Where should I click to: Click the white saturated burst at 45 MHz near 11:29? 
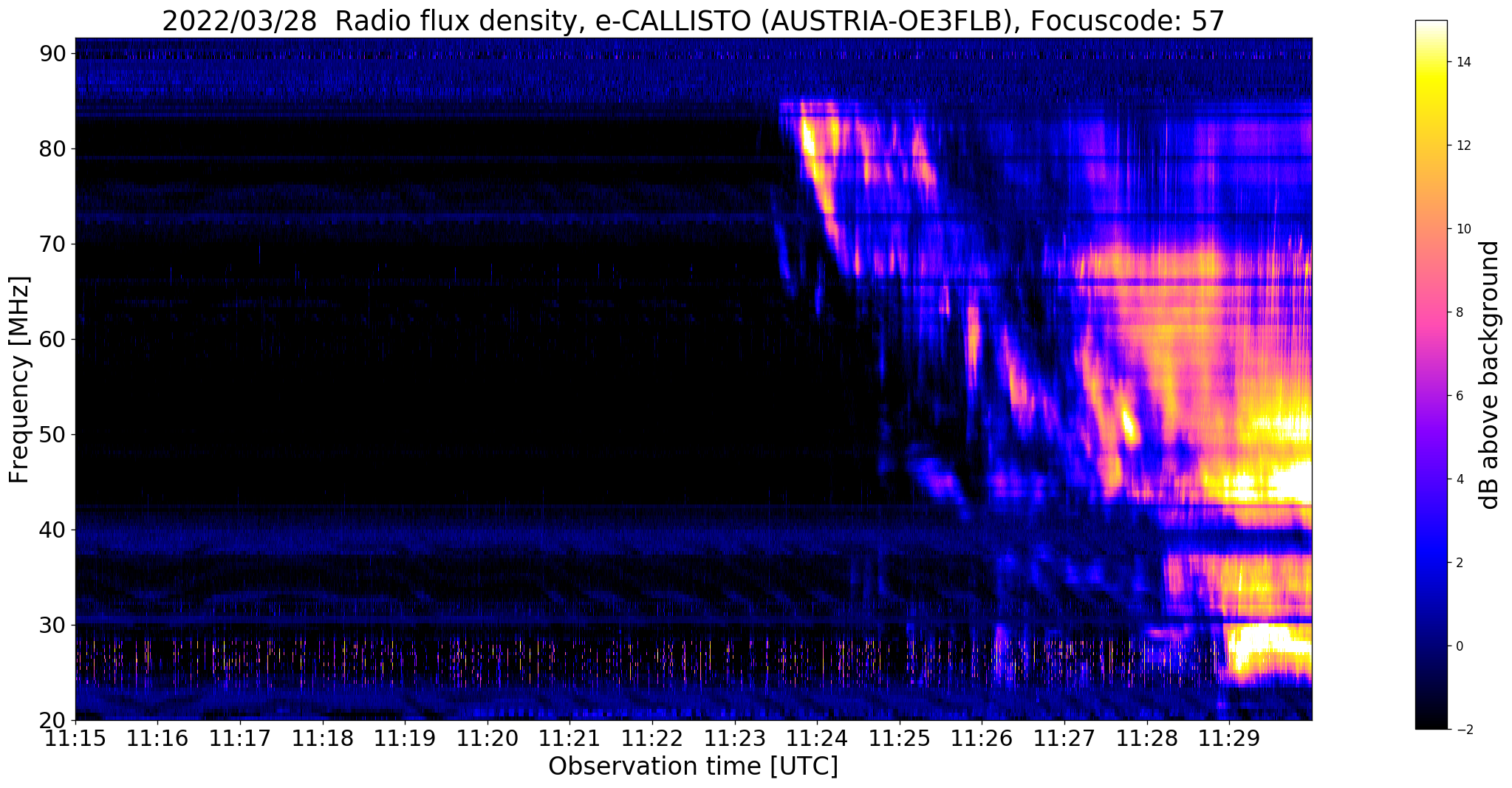click(1287, 484)
